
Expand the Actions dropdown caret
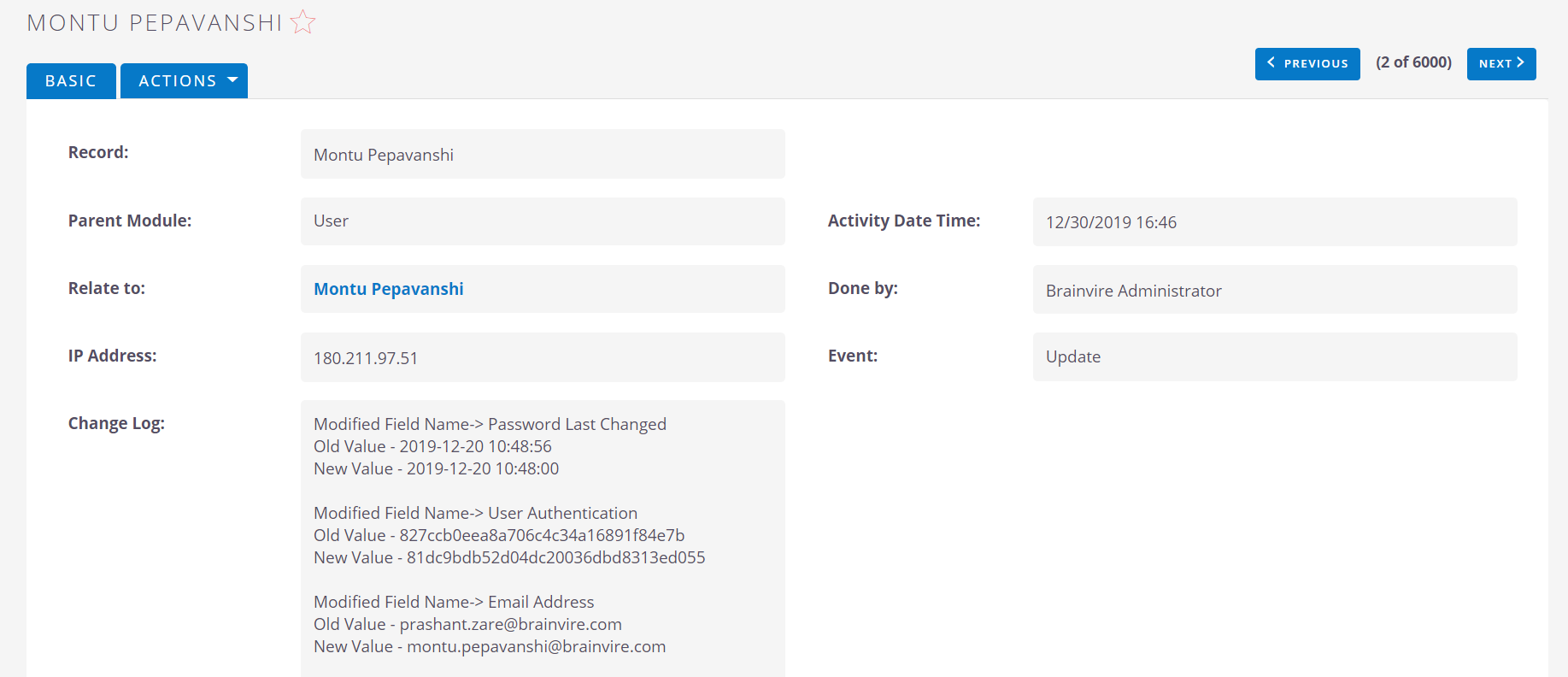pos(232,79)
